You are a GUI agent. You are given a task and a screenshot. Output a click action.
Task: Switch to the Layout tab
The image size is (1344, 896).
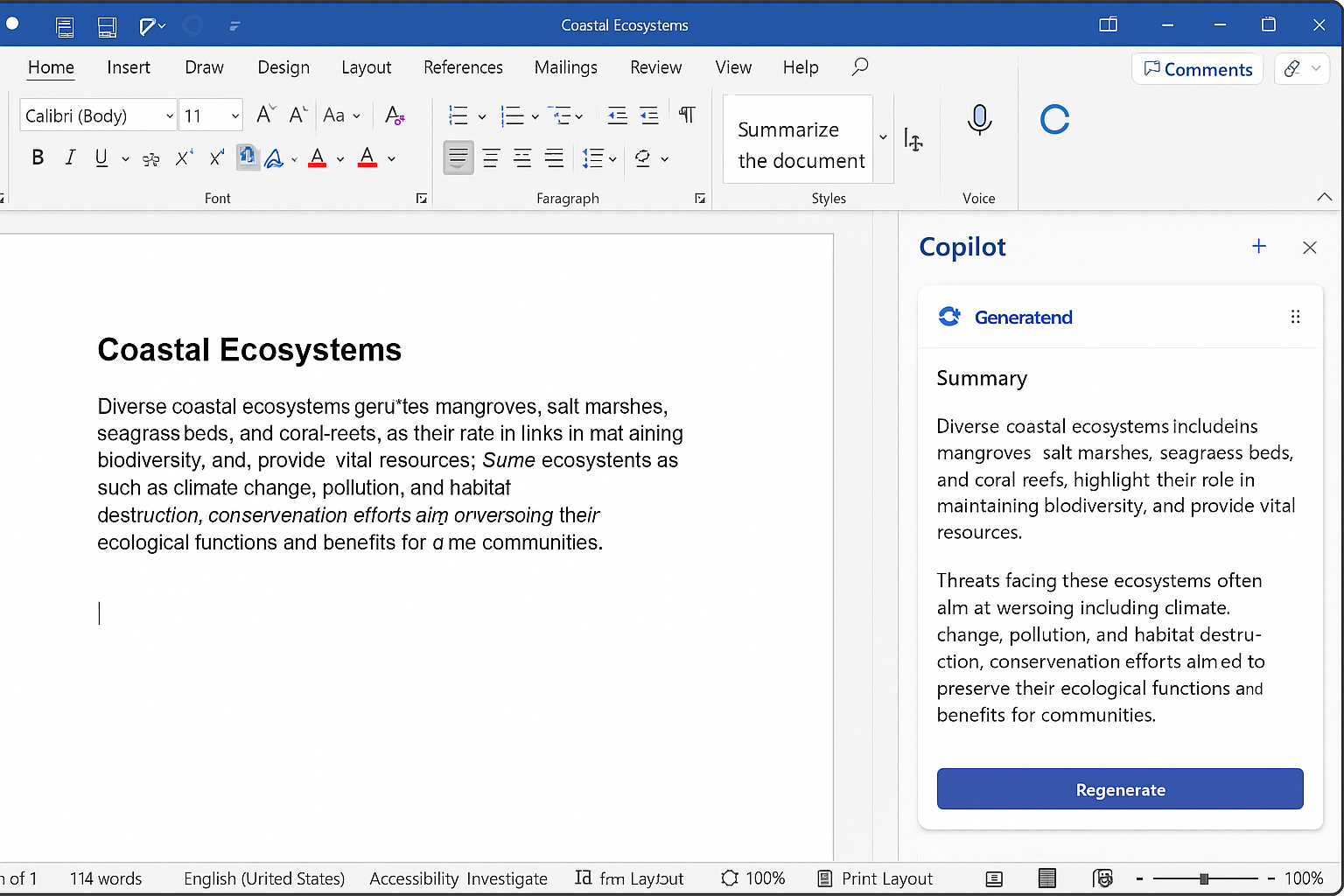tap(366, 67)
